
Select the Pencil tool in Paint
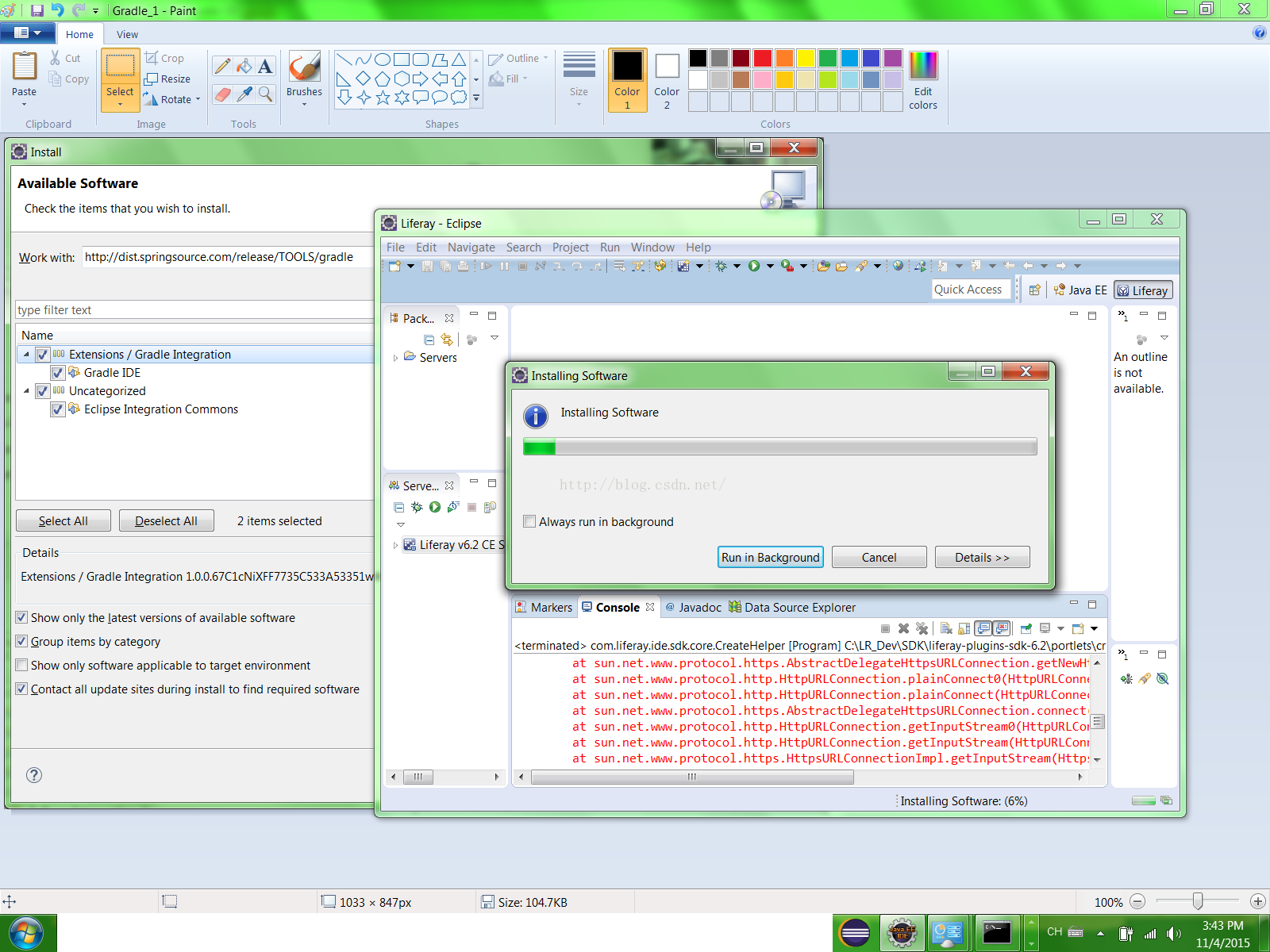click(x=223, y=67)
